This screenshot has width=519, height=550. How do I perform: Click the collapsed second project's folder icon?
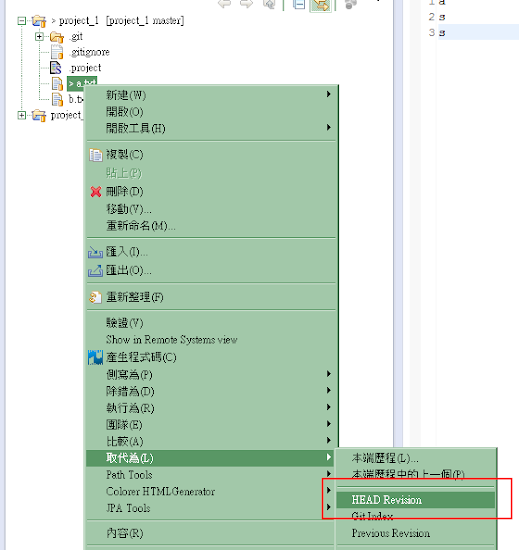tap(39, 115)
